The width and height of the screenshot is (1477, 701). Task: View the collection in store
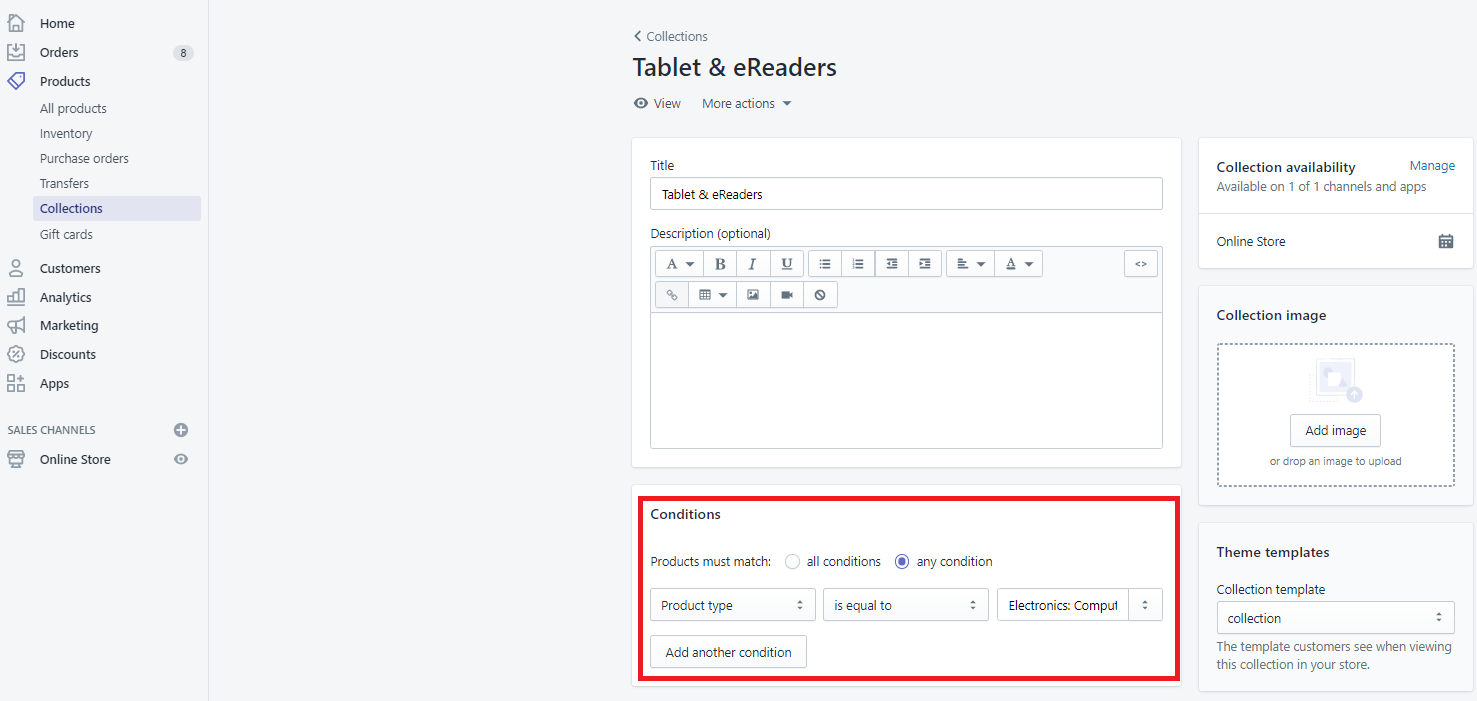point(657,103)
